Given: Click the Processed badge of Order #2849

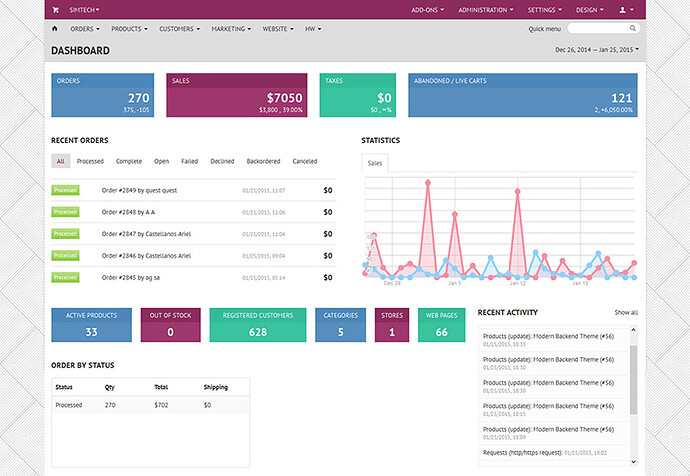Looking at the screenshot, I should (x=65, y=190).
